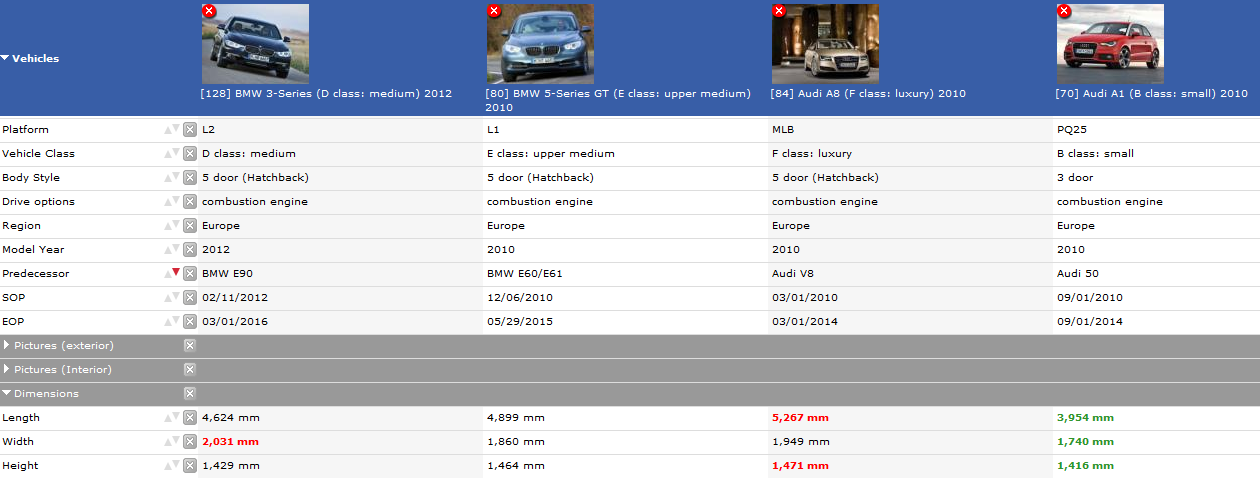Expand the Pictures (exterior) section
This screenshot has width=1260, height=478.
tap(7, 345)
